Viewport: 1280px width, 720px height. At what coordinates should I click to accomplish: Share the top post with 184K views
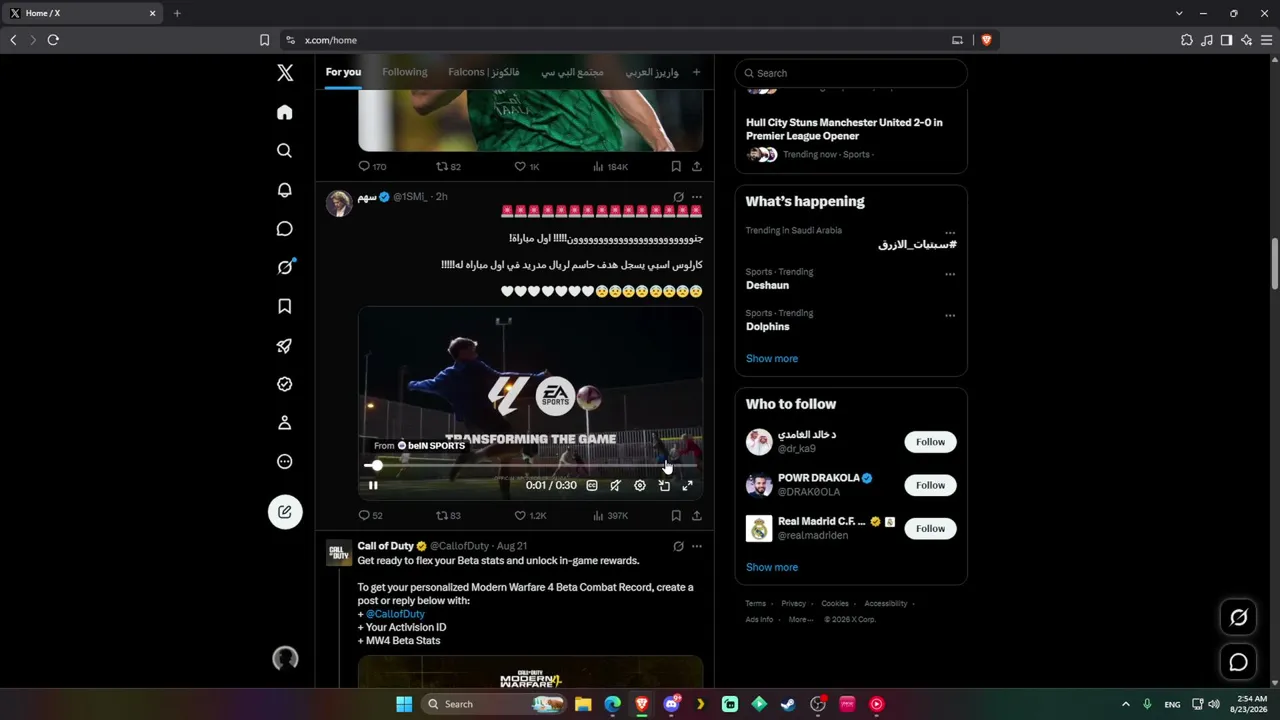(x=697, y=167)
